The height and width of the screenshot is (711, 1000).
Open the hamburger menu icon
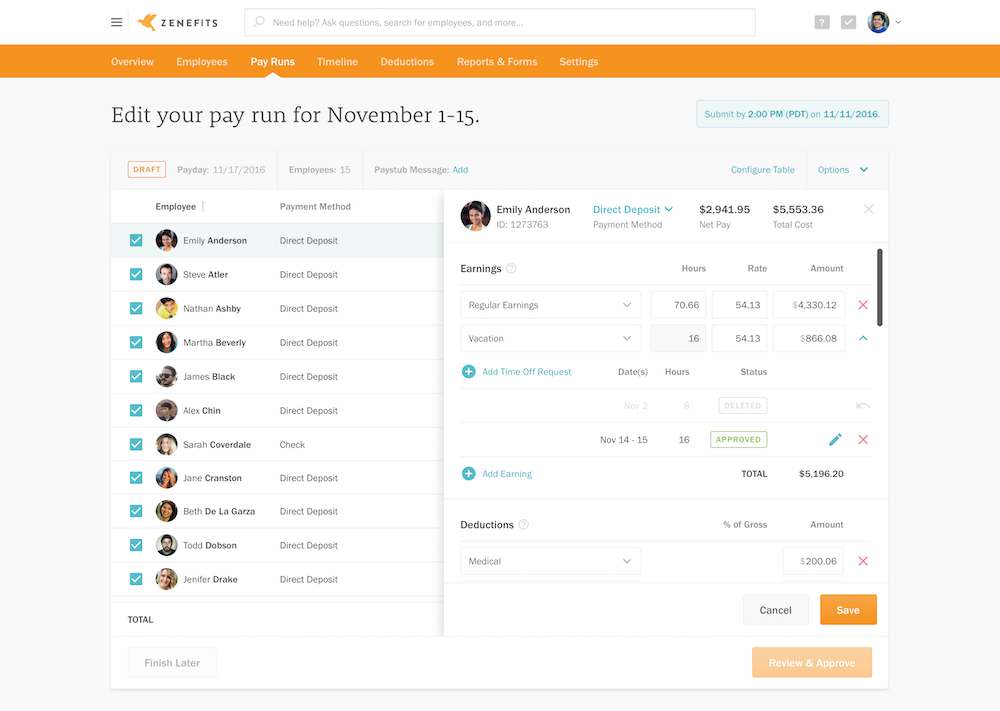click(117, 22)
